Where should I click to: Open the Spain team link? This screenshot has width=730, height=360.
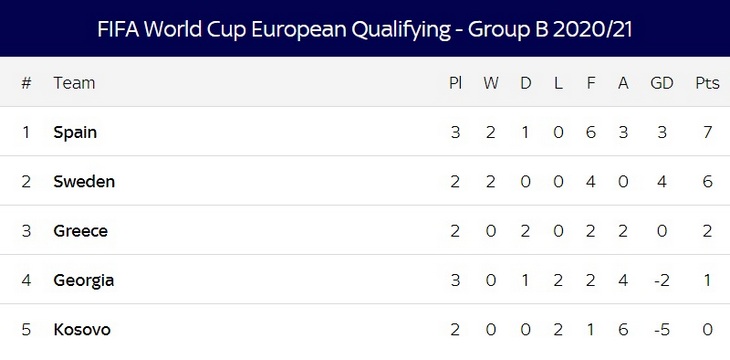[x=75, y=133]
